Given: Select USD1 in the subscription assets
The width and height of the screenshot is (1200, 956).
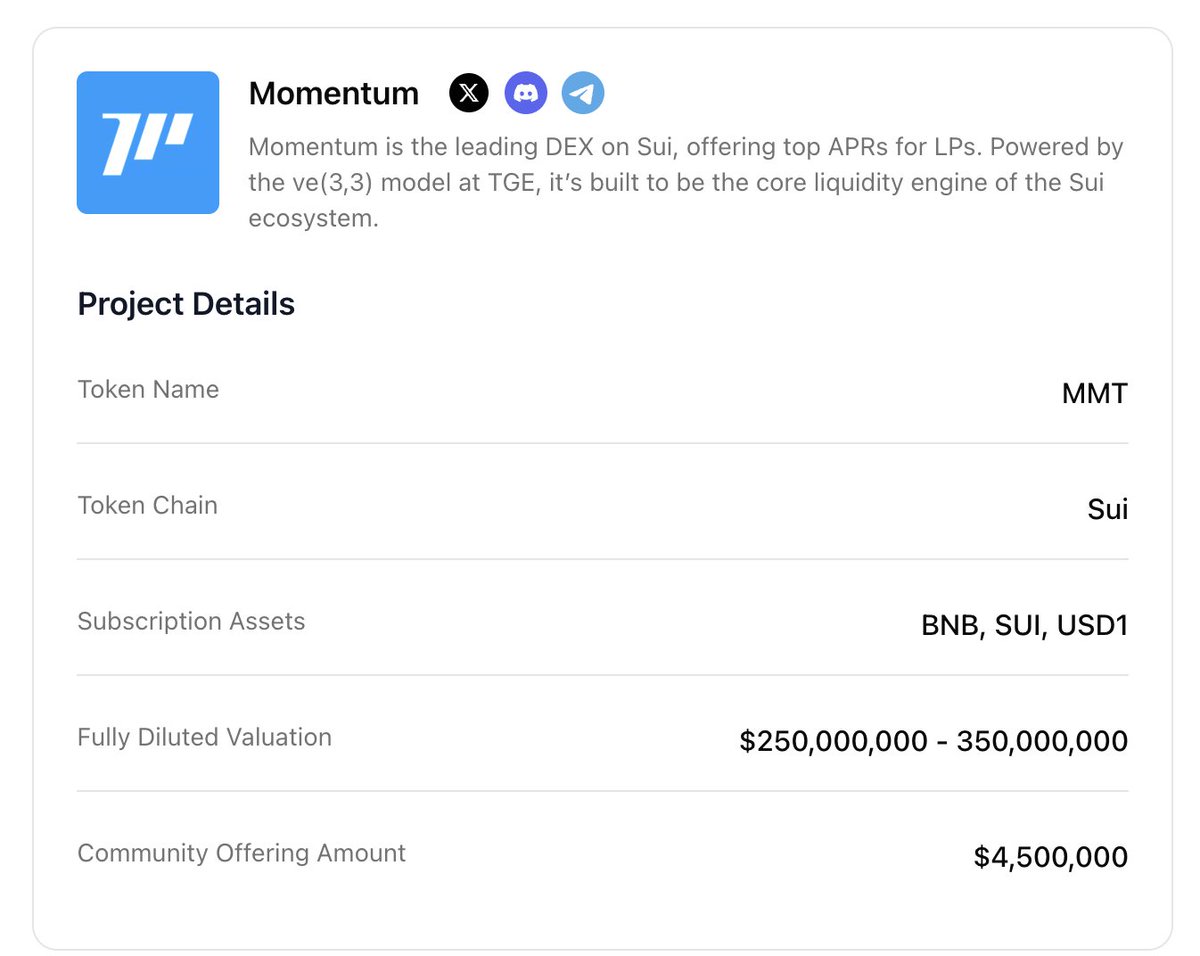Looking at the screenshot, I should (x=1092, y=626).
